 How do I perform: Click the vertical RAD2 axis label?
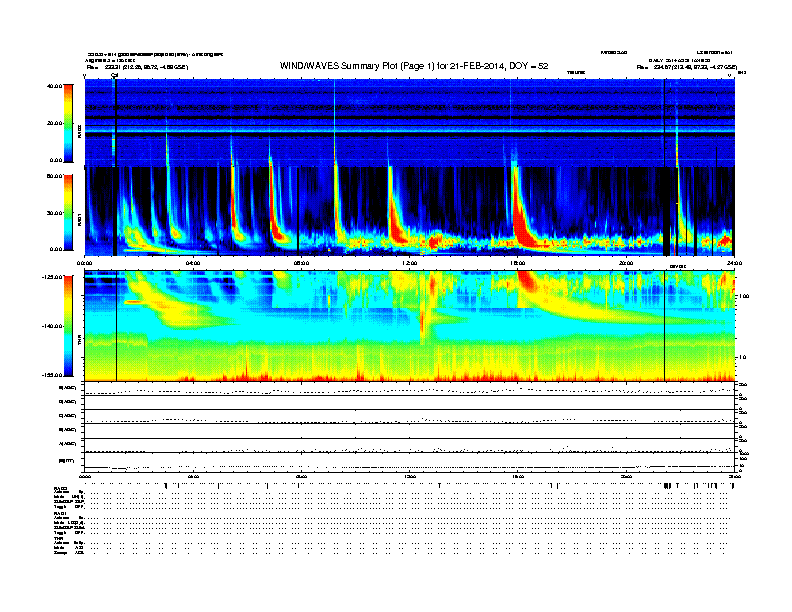pyautogui.click(x=79, y=131)
